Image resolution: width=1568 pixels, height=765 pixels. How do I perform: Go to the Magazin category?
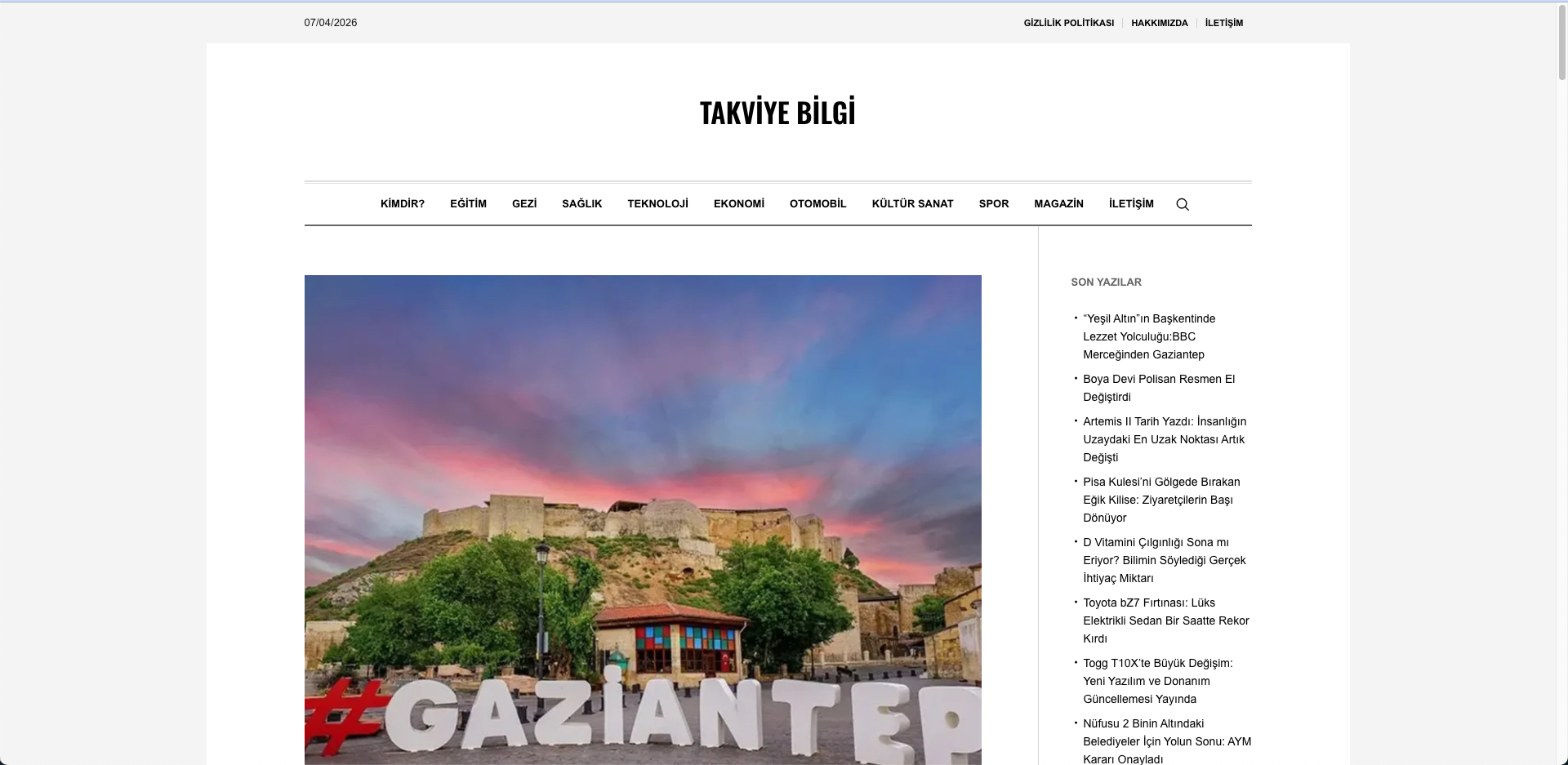point(1058,204)
